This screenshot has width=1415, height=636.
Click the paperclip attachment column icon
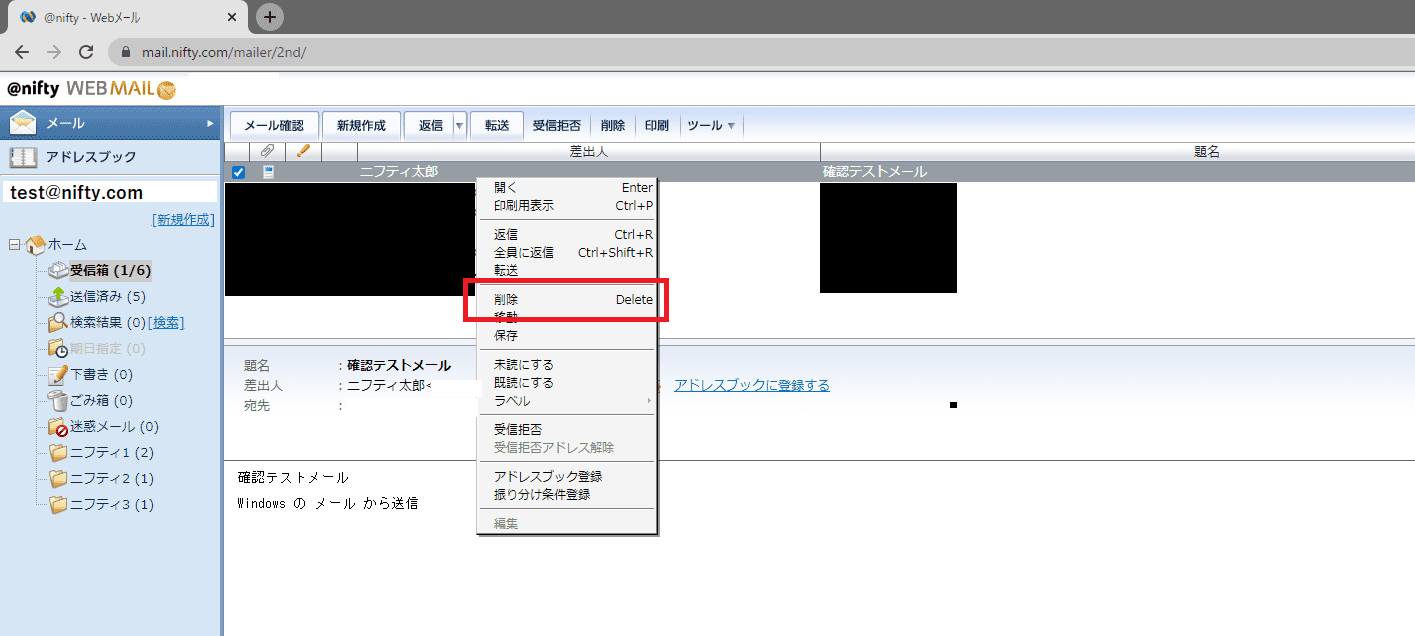[267, 151]
